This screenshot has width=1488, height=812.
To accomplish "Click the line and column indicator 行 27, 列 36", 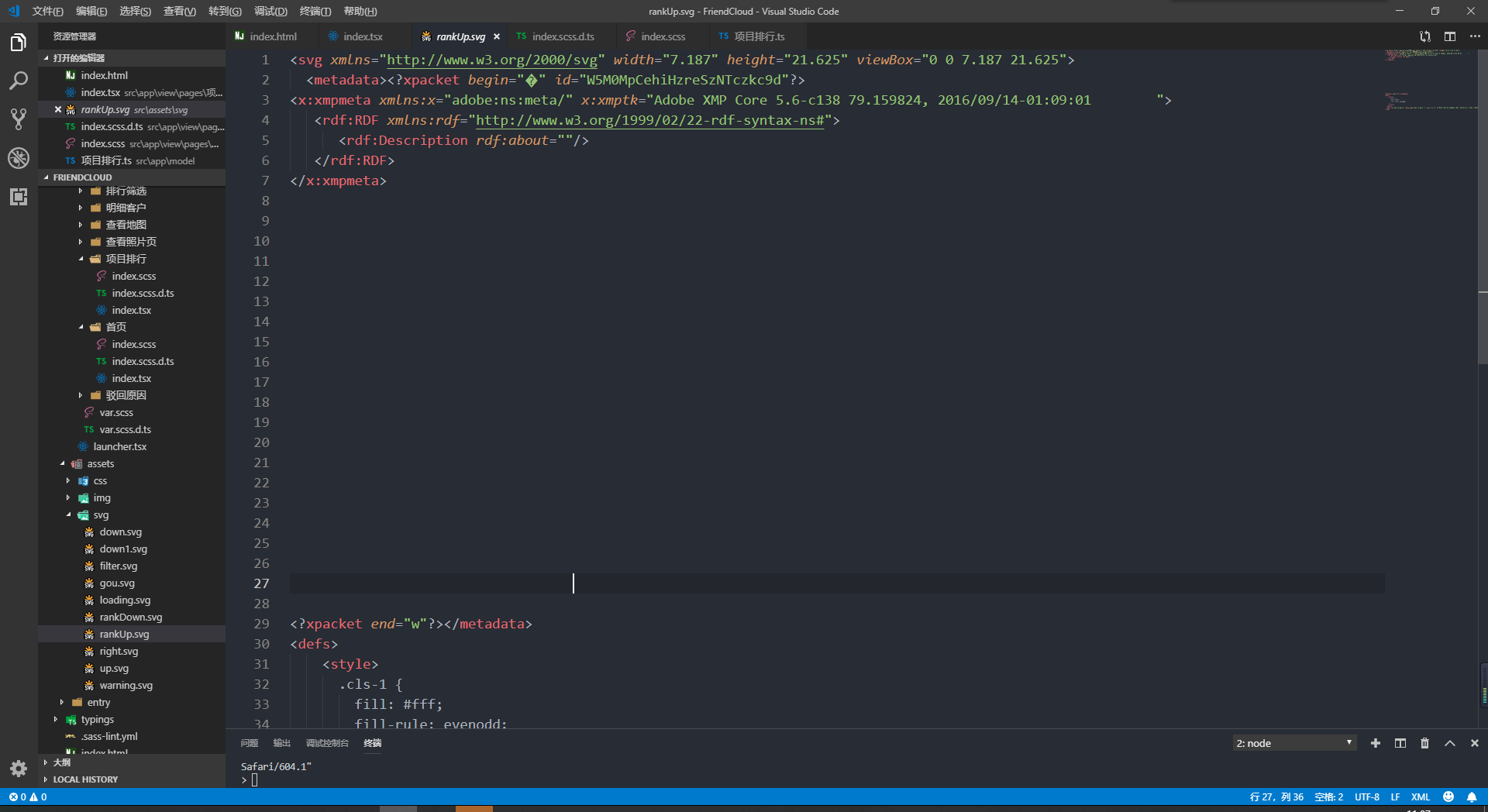I will (1276, 797).
